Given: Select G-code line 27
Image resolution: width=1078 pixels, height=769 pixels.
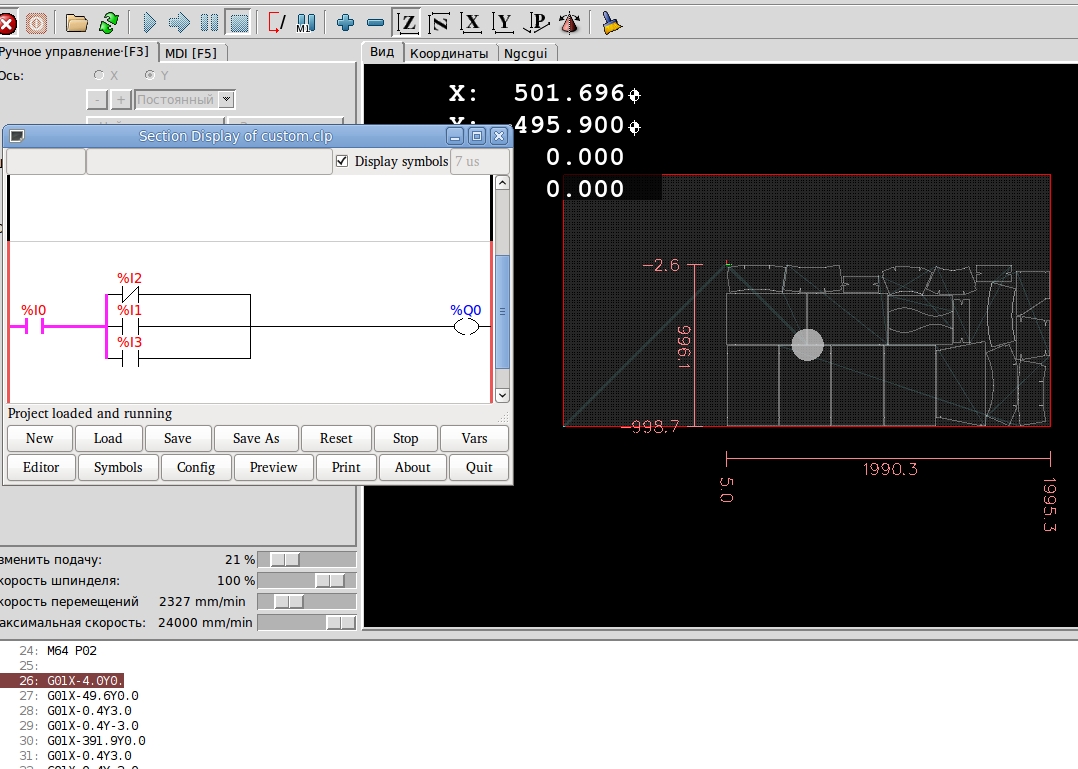Looking at the screenshot, I should click(93, 696).
